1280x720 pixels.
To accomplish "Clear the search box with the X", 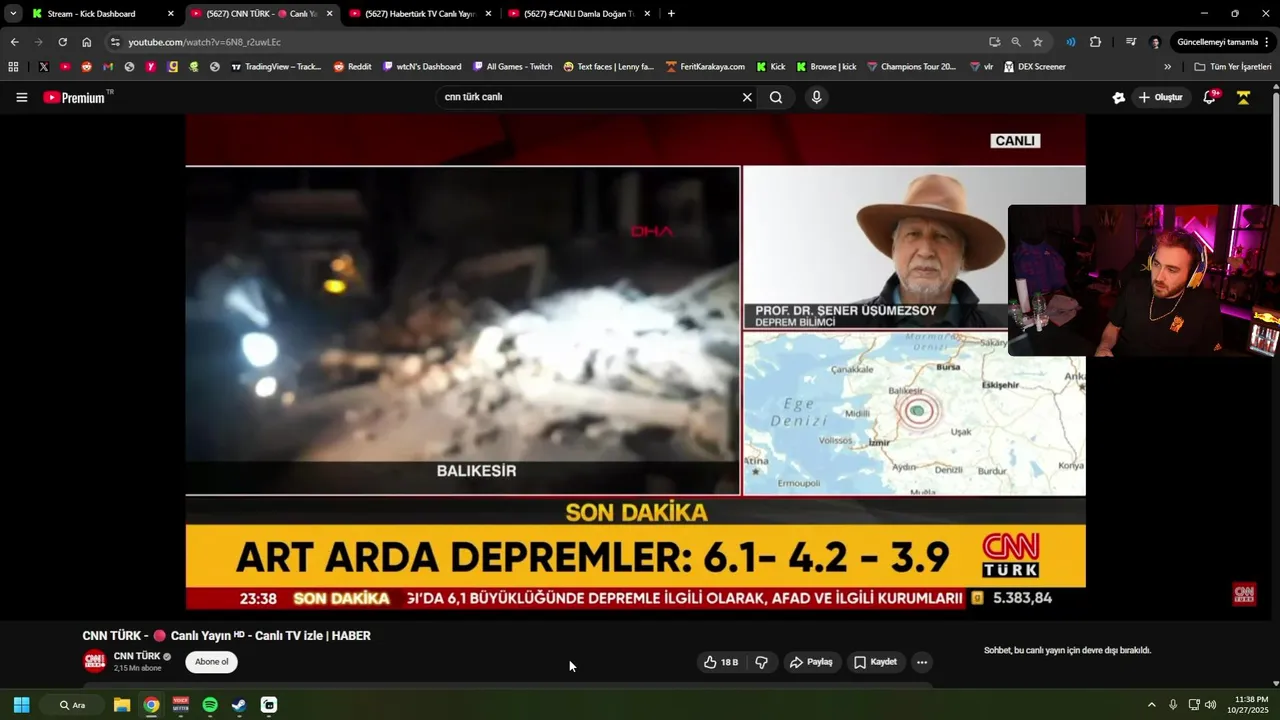I will [746, 97].
